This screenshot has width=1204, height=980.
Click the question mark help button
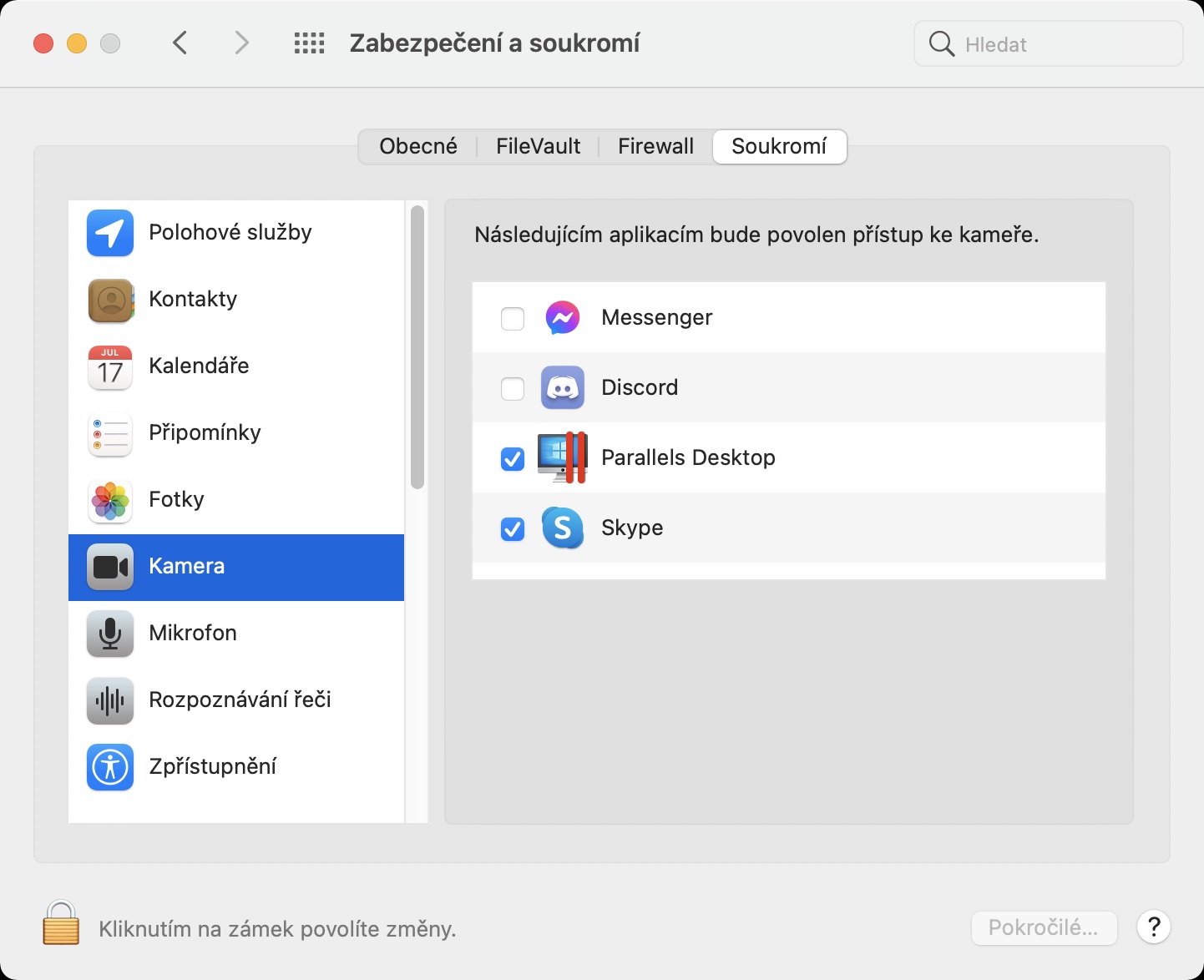coord(1154,927)
